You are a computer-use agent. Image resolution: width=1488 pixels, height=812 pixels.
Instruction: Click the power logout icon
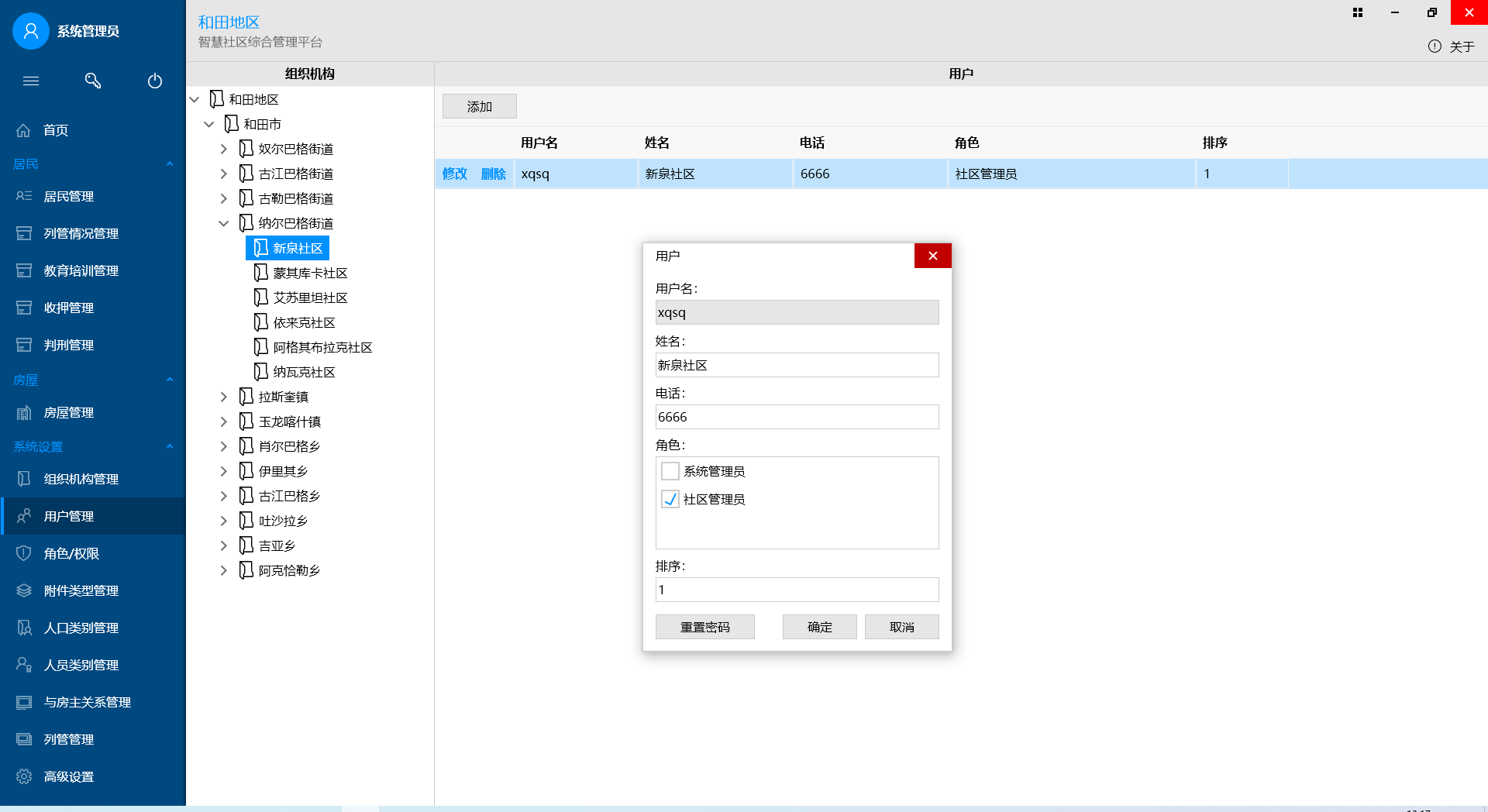[155, 81]
